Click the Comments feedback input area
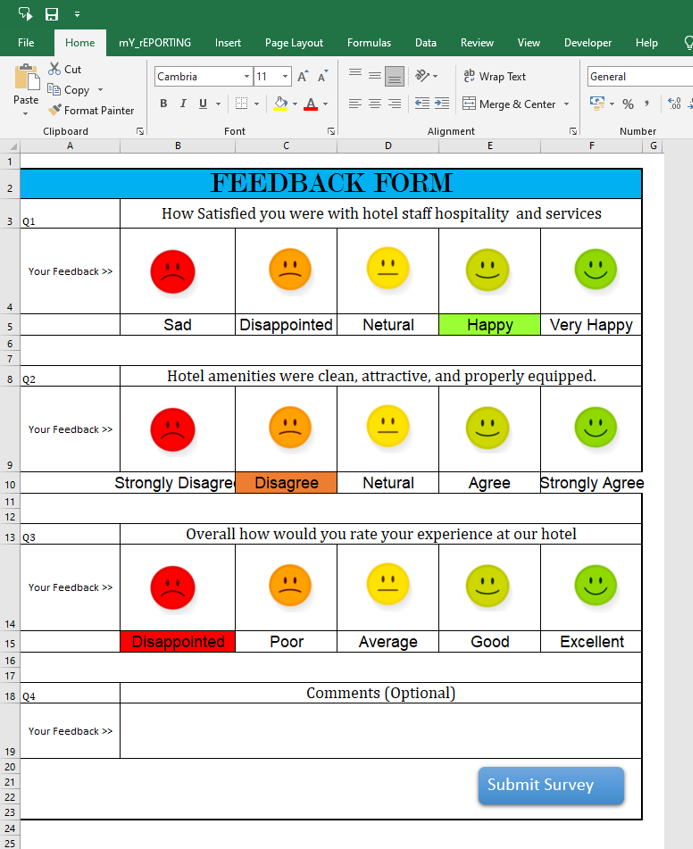This screenshot has width=693, height=849. point(380,731)
